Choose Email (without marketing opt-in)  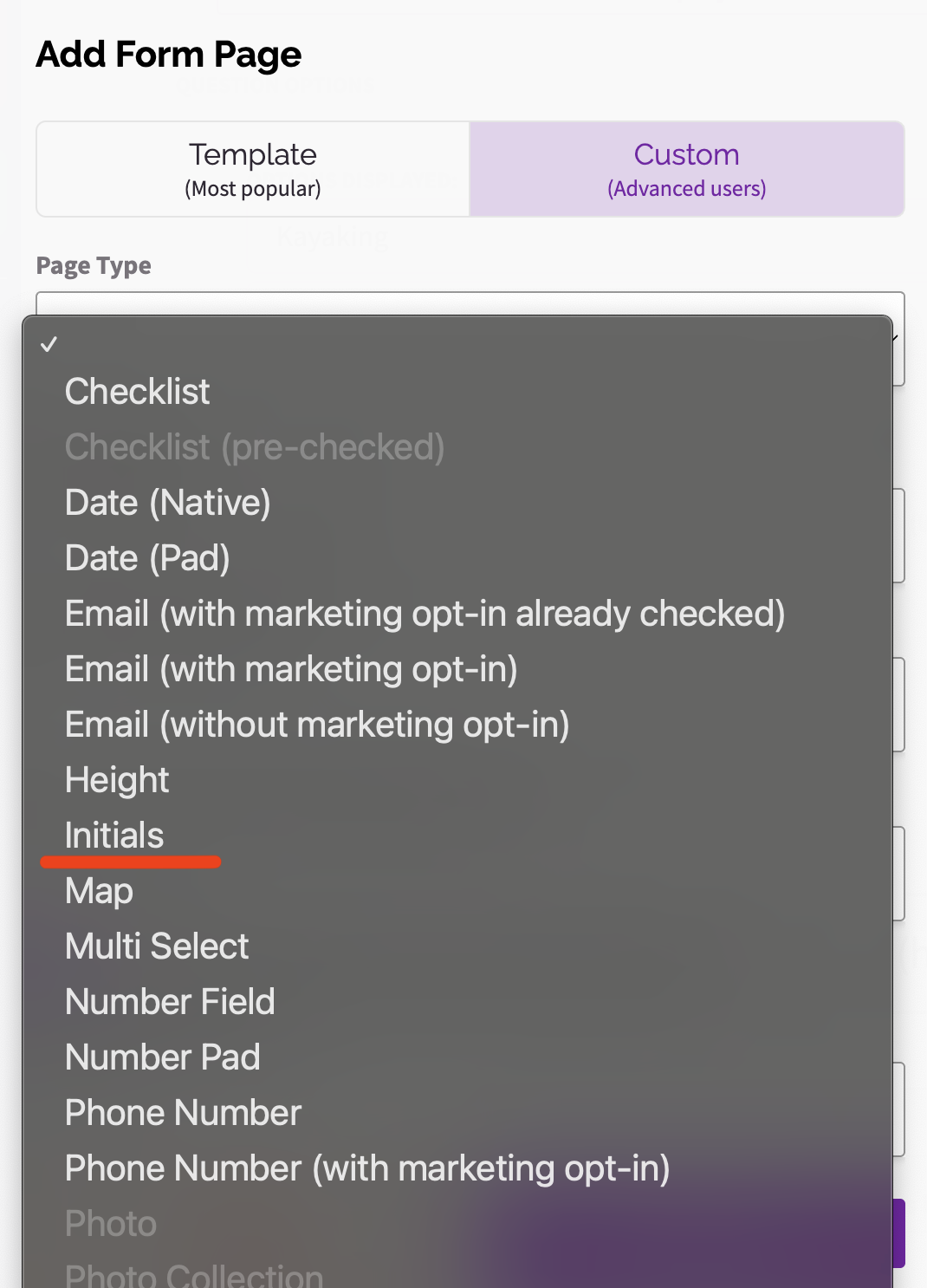[317, 725]
